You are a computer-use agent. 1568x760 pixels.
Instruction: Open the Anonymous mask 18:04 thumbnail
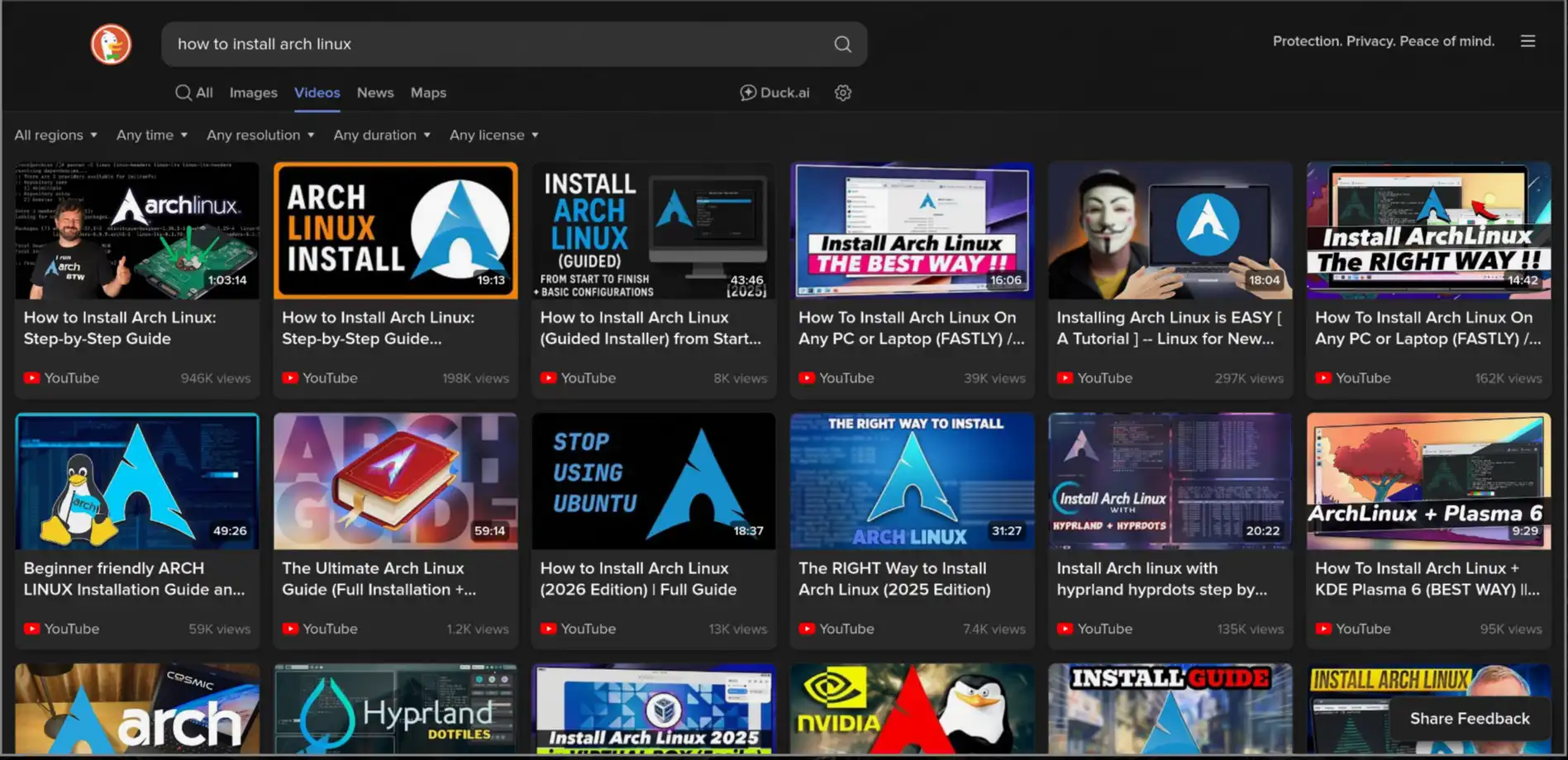(x=1170, y=230)
